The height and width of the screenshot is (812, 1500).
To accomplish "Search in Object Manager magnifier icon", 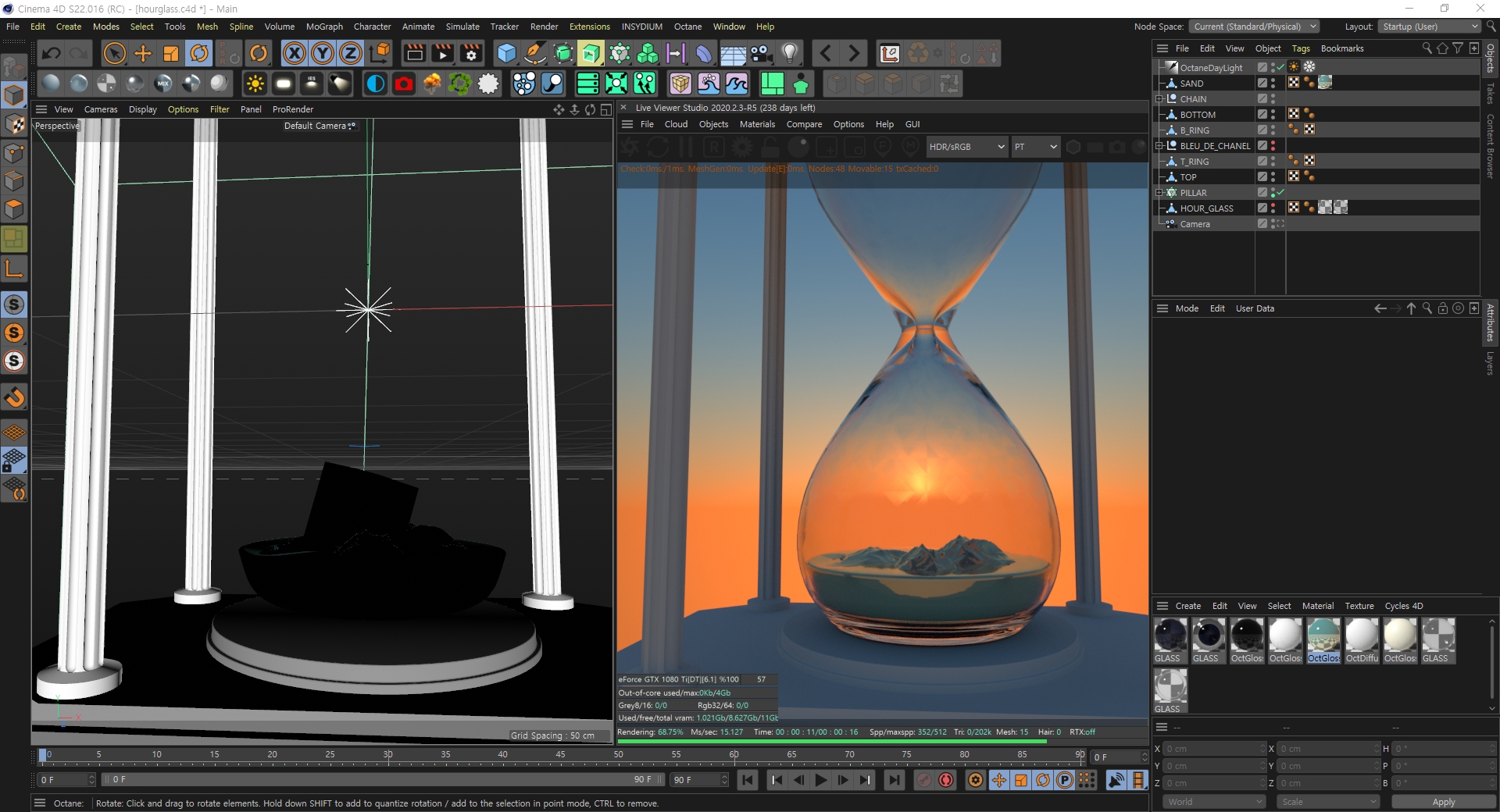I will pyautogui.click(x=1427, y=48).
